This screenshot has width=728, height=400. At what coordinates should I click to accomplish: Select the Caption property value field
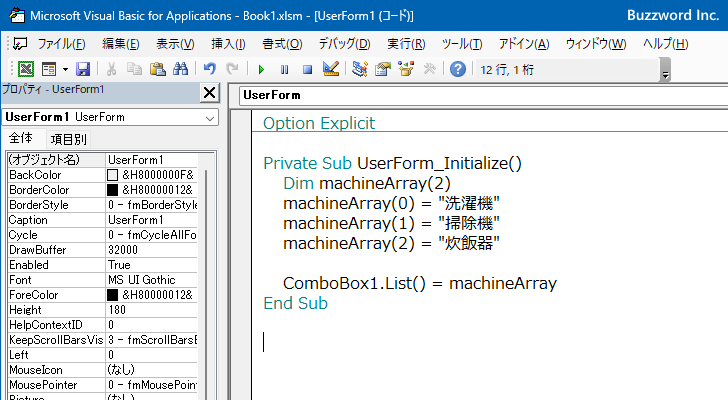(151, 219)
